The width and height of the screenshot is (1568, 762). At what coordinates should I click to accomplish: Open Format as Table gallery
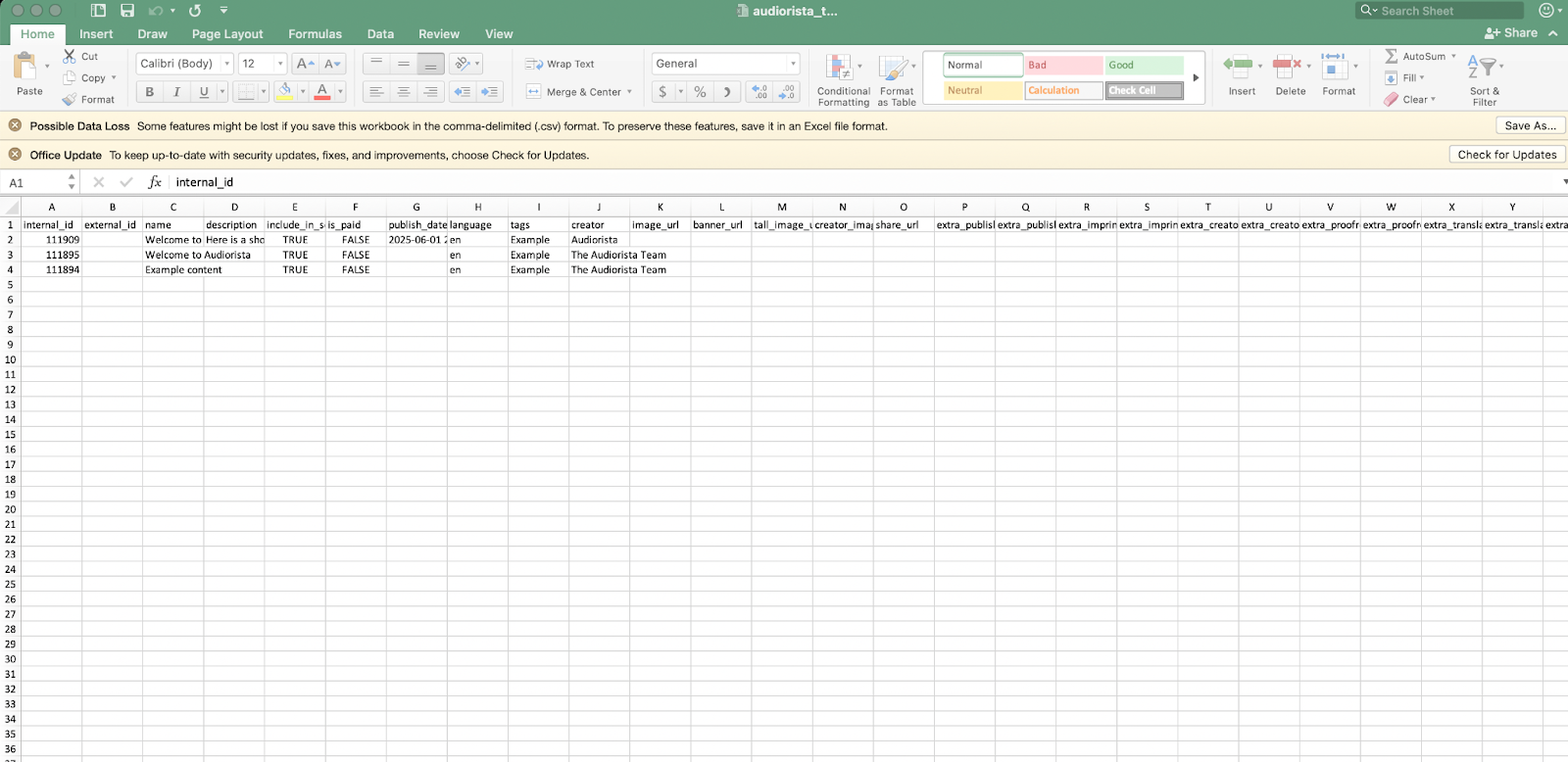(896, 78)
